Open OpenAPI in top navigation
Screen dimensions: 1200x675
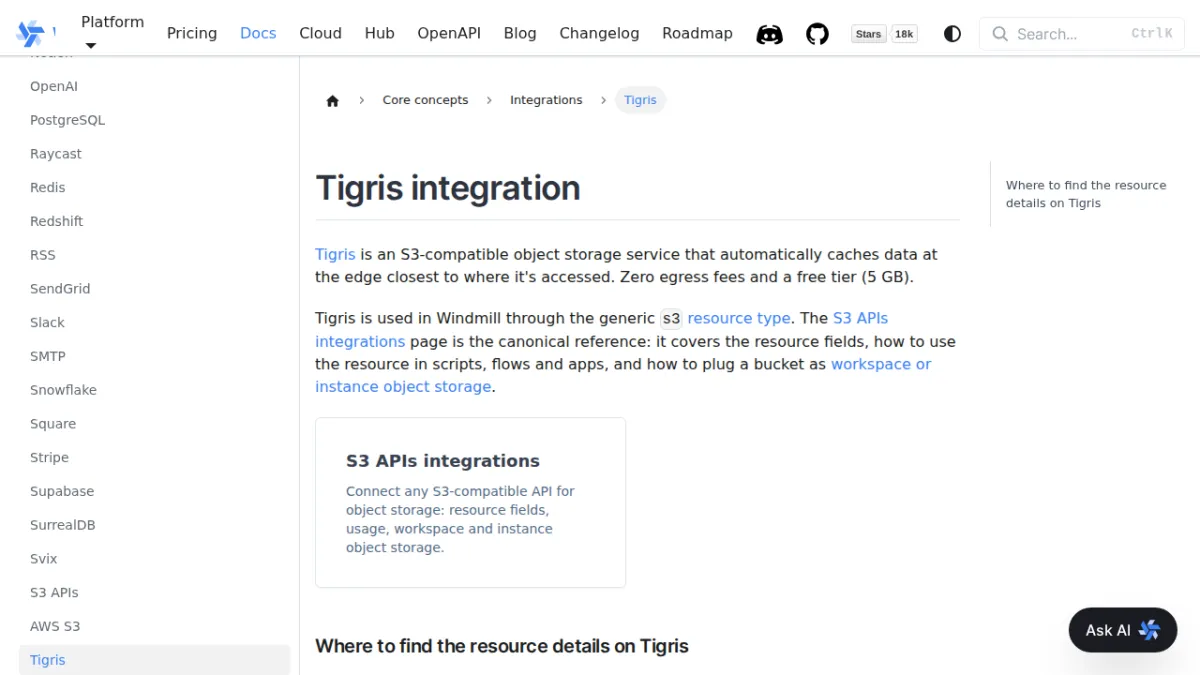pos(449,33)
